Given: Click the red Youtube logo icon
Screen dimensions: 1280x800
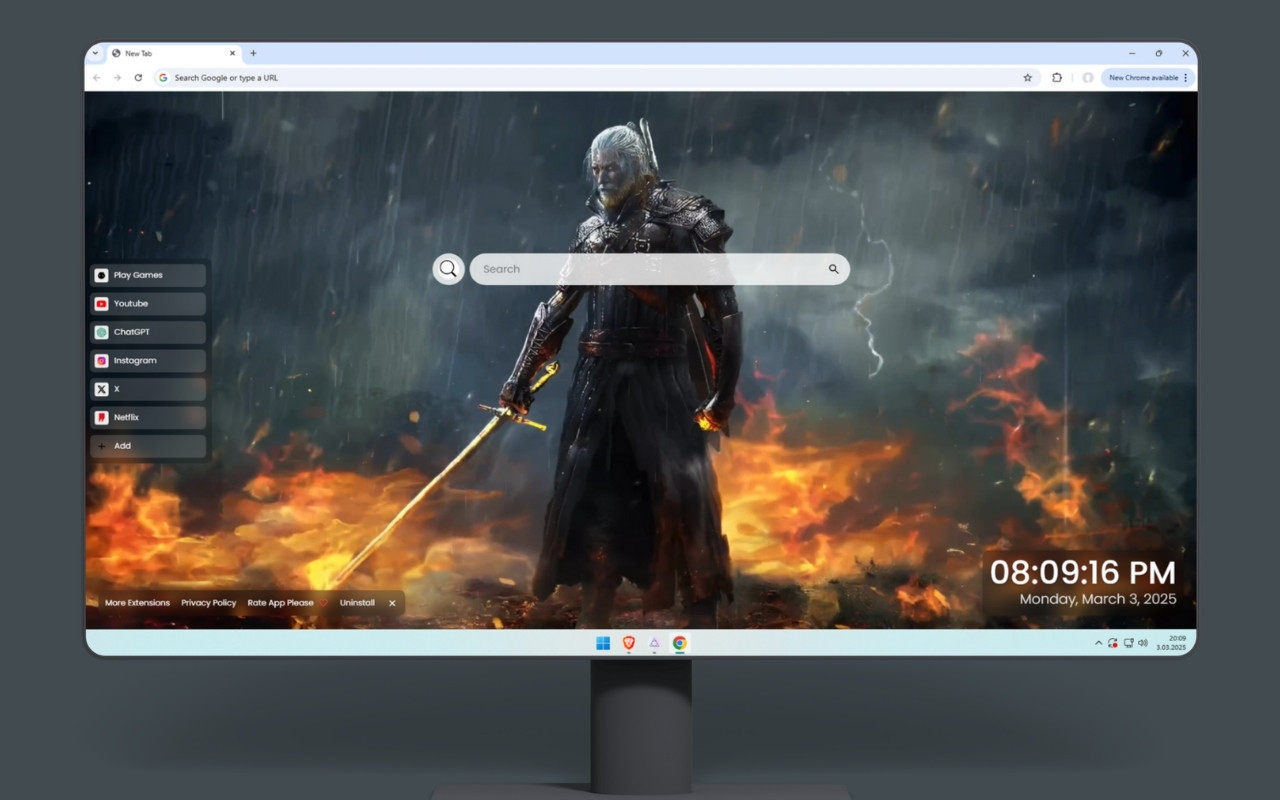Looking at the screenshot, I should pyautogui.click(x=101, y=303).
